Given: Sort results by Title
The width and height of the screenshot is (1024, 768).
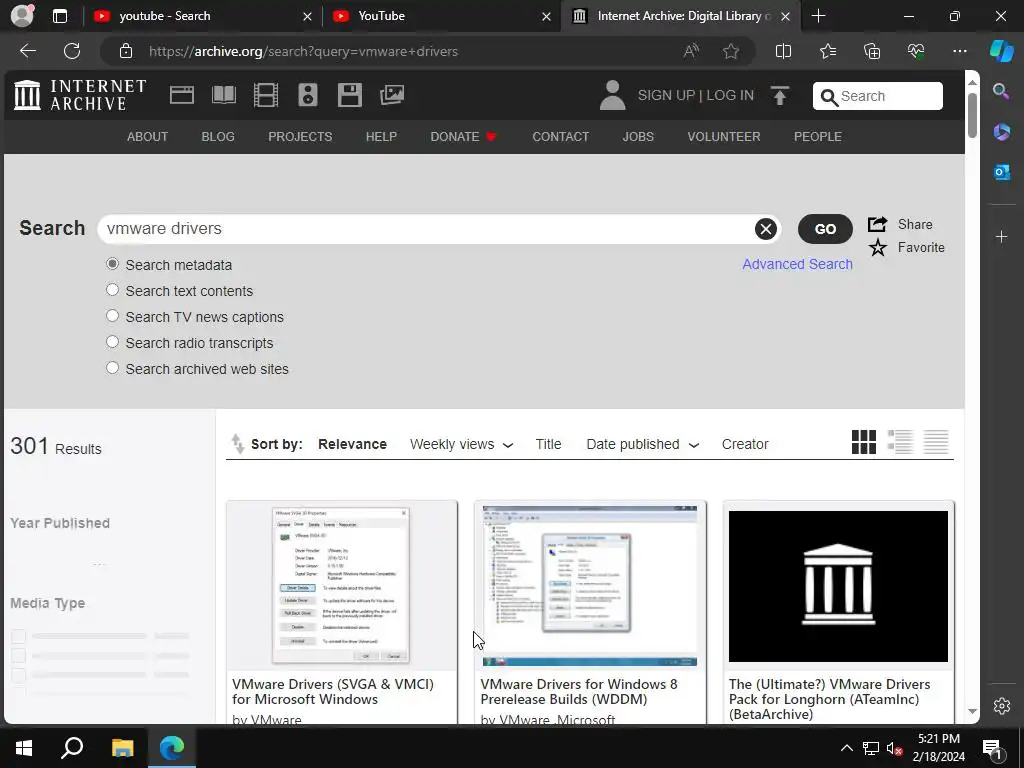Looking at the screenshot, I should click(x=549, y=444).
